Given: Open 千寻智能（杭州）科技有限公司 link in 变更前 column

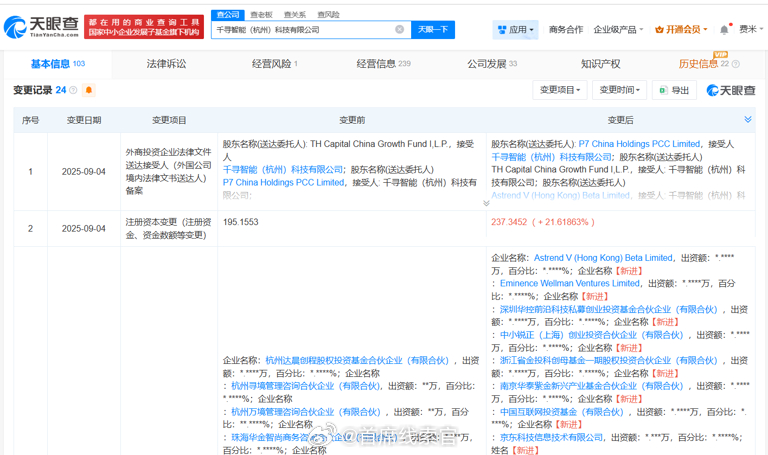Looking at the screenshot, I should click(x=283, y=169).
